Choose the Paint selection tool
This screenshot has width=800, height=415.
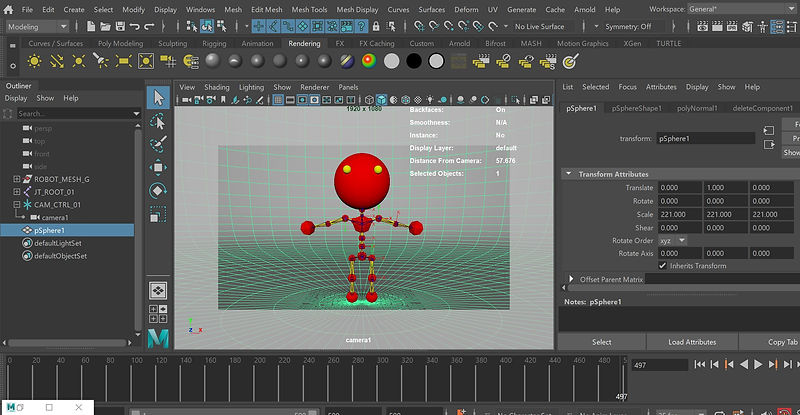point(158,144)
